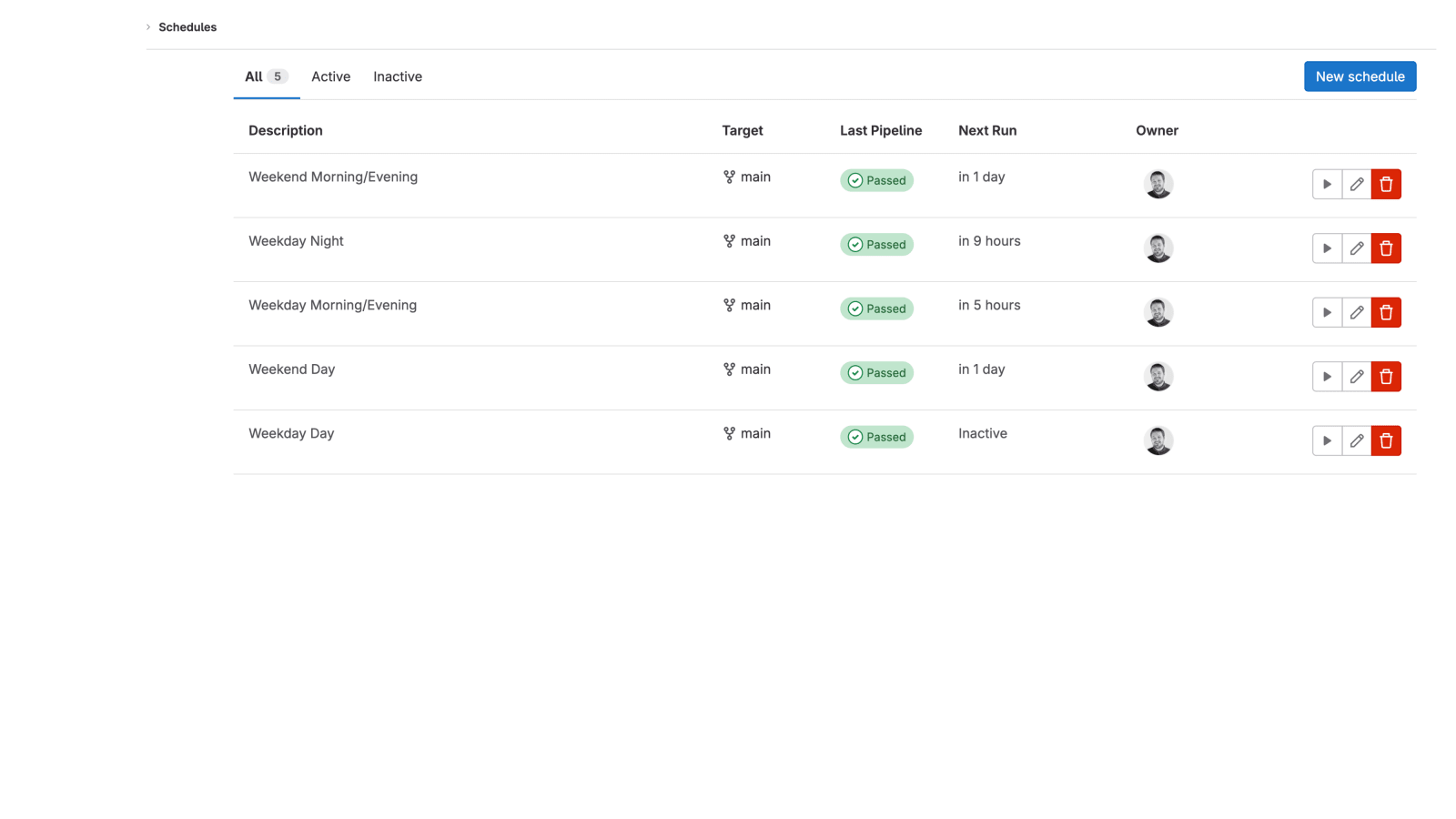Select the 'Weekend Day' description text
The height and width of the screenshot is (819, 1456).
[x=291, y=369]
